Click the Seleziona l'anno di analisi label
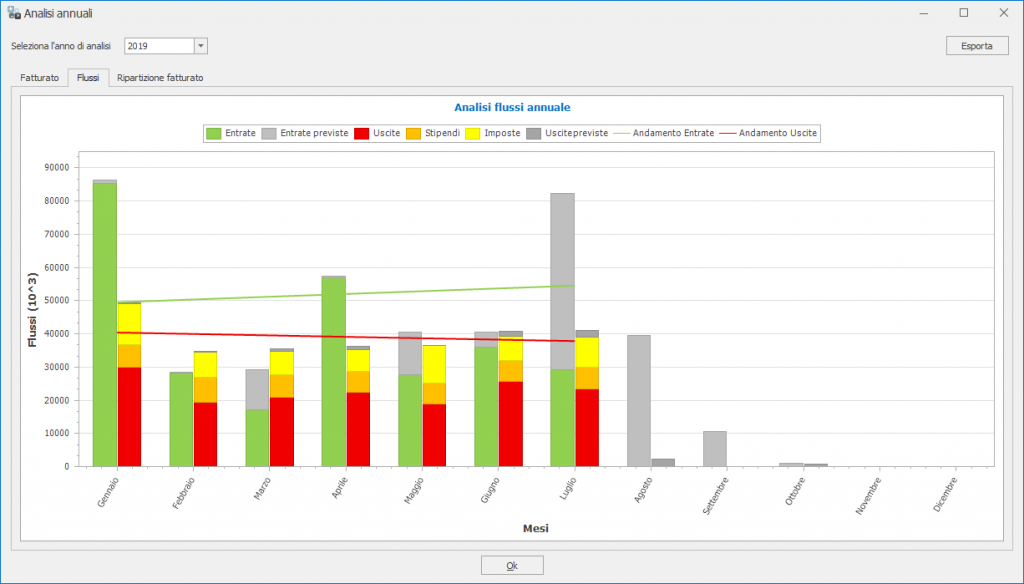Viewport: 1024px width, 584px height. 61,46
